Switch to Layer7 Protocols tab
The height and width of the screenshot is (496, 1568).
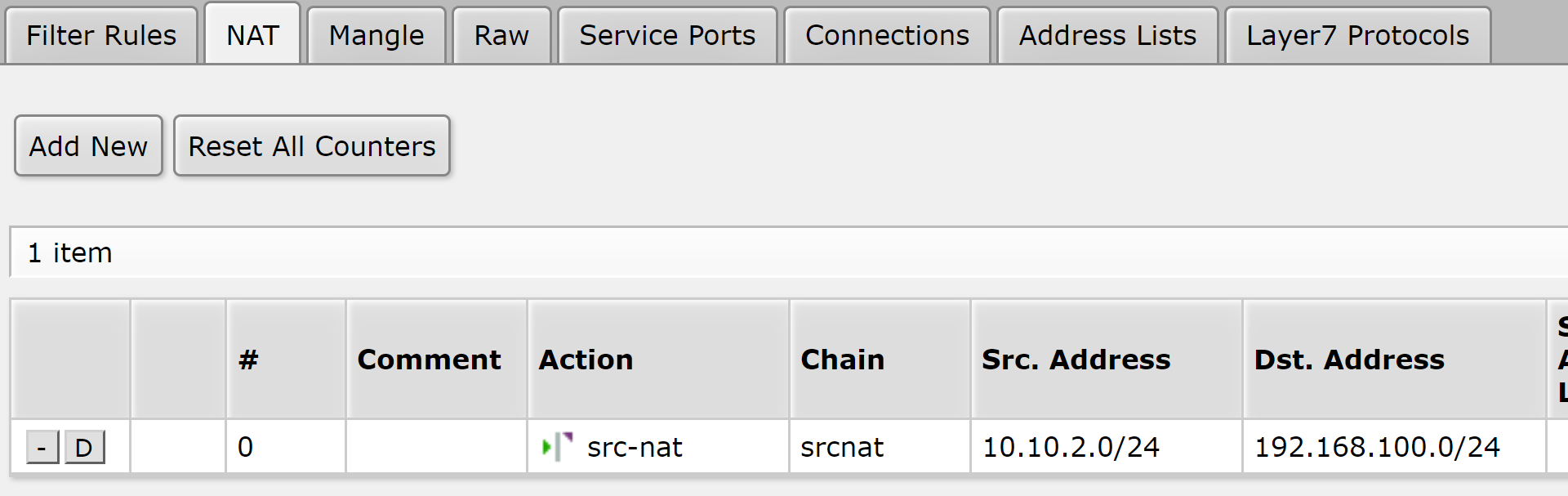coord(1357,36)
